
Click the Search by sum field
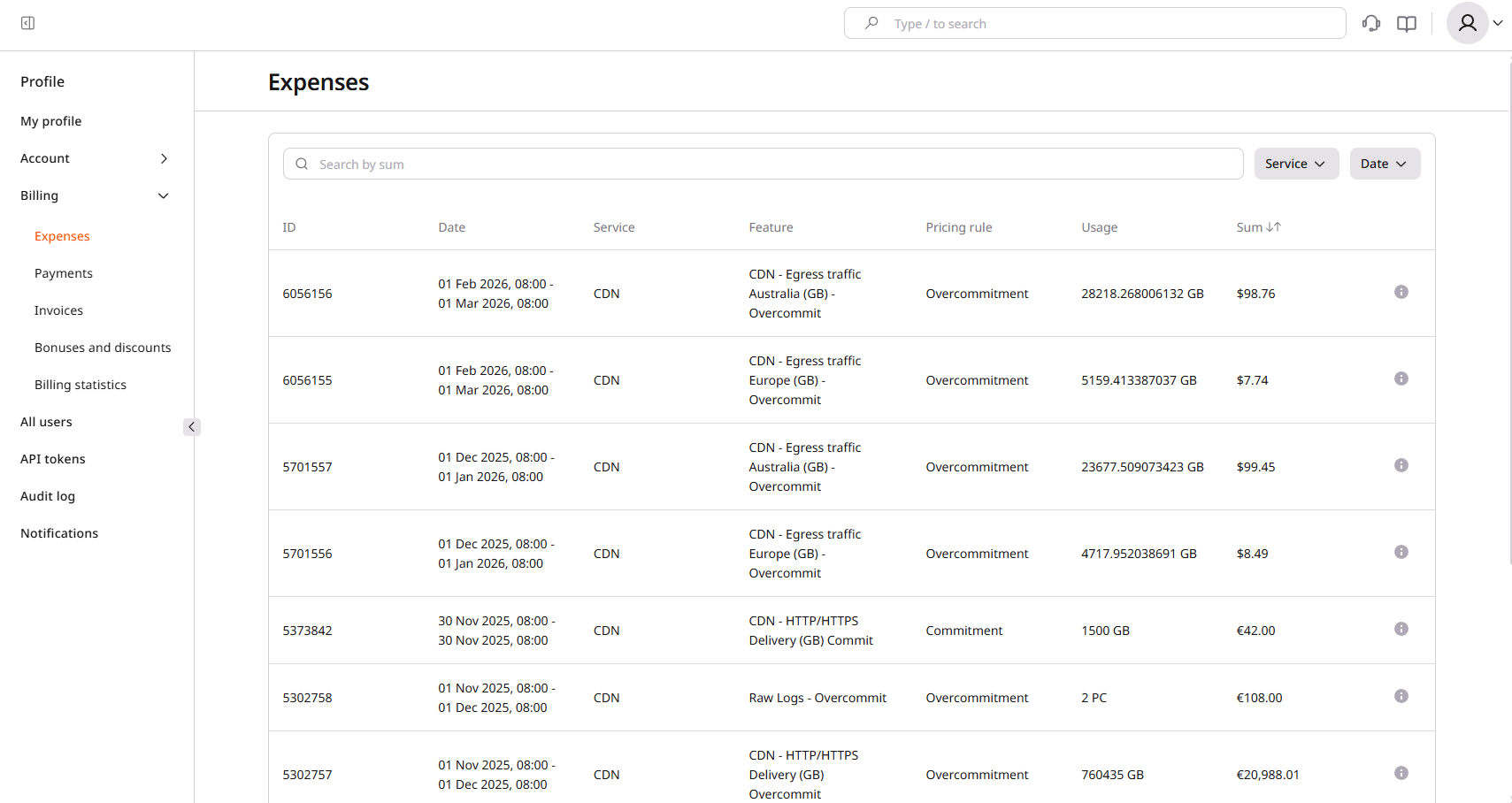pos(763,164)
